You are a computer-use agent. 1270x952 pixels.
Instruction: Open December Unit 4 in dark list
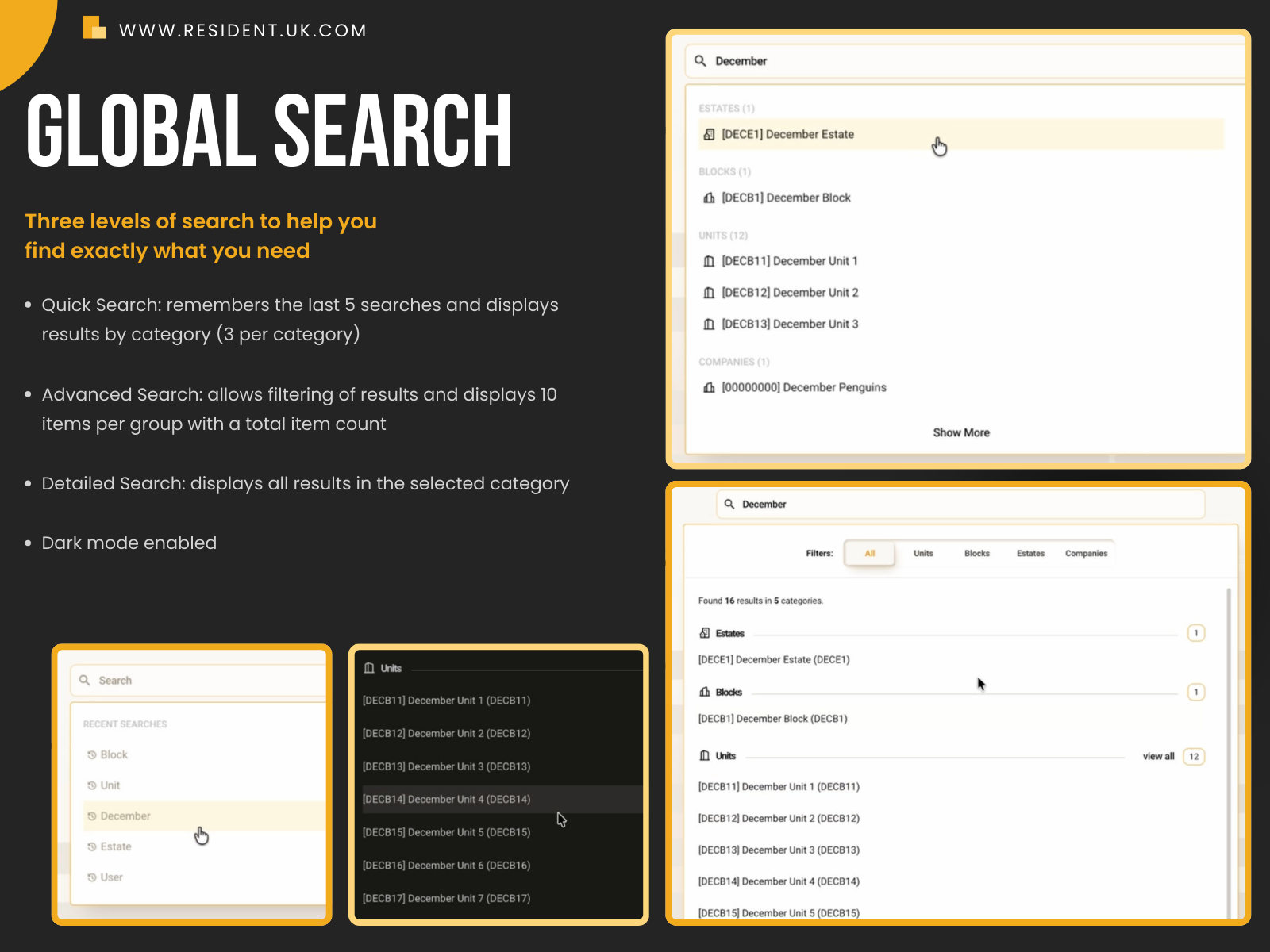[x=446, y=800]
